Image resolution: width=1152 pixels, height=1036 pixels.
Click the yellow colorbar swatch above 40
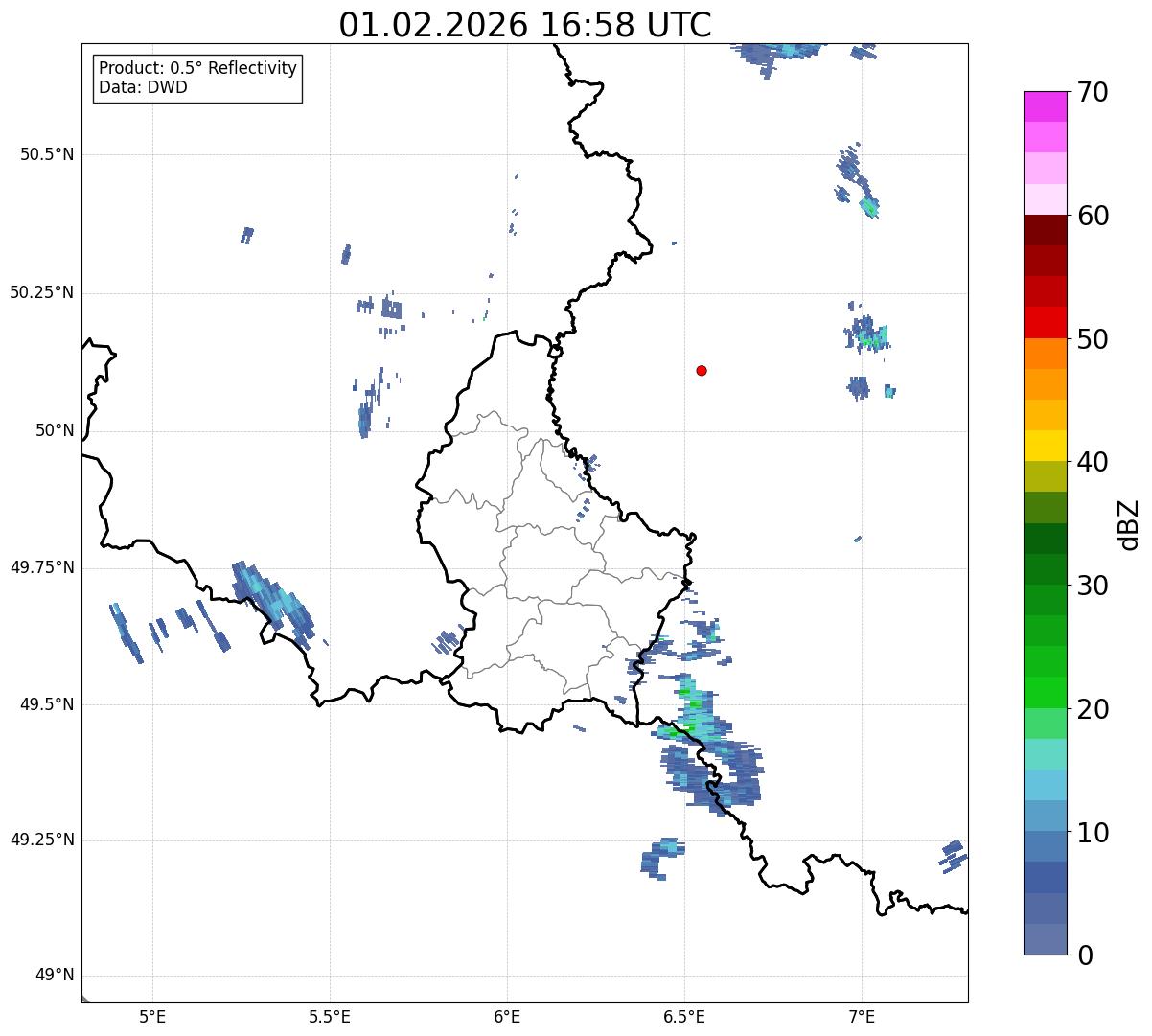tap(1045, 446)
